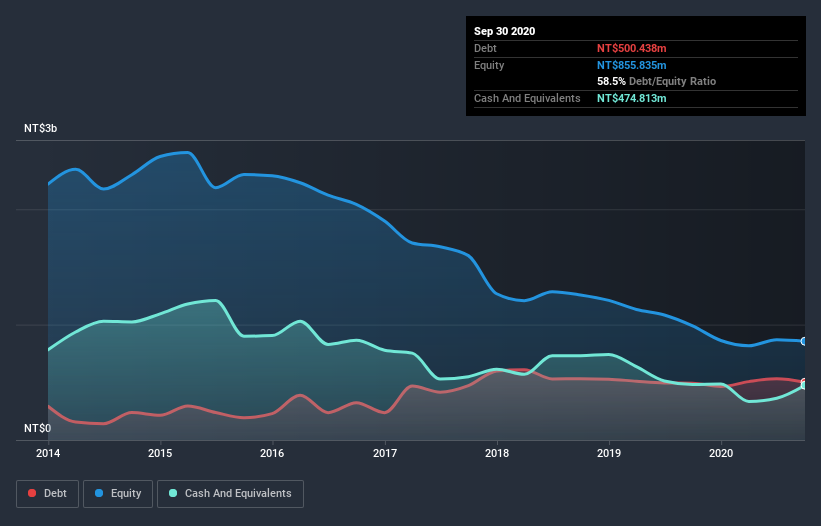This screenshot has width=821, height=526.
Task: Click the Equity label in tooltip
Action: (x=489, y=65)
